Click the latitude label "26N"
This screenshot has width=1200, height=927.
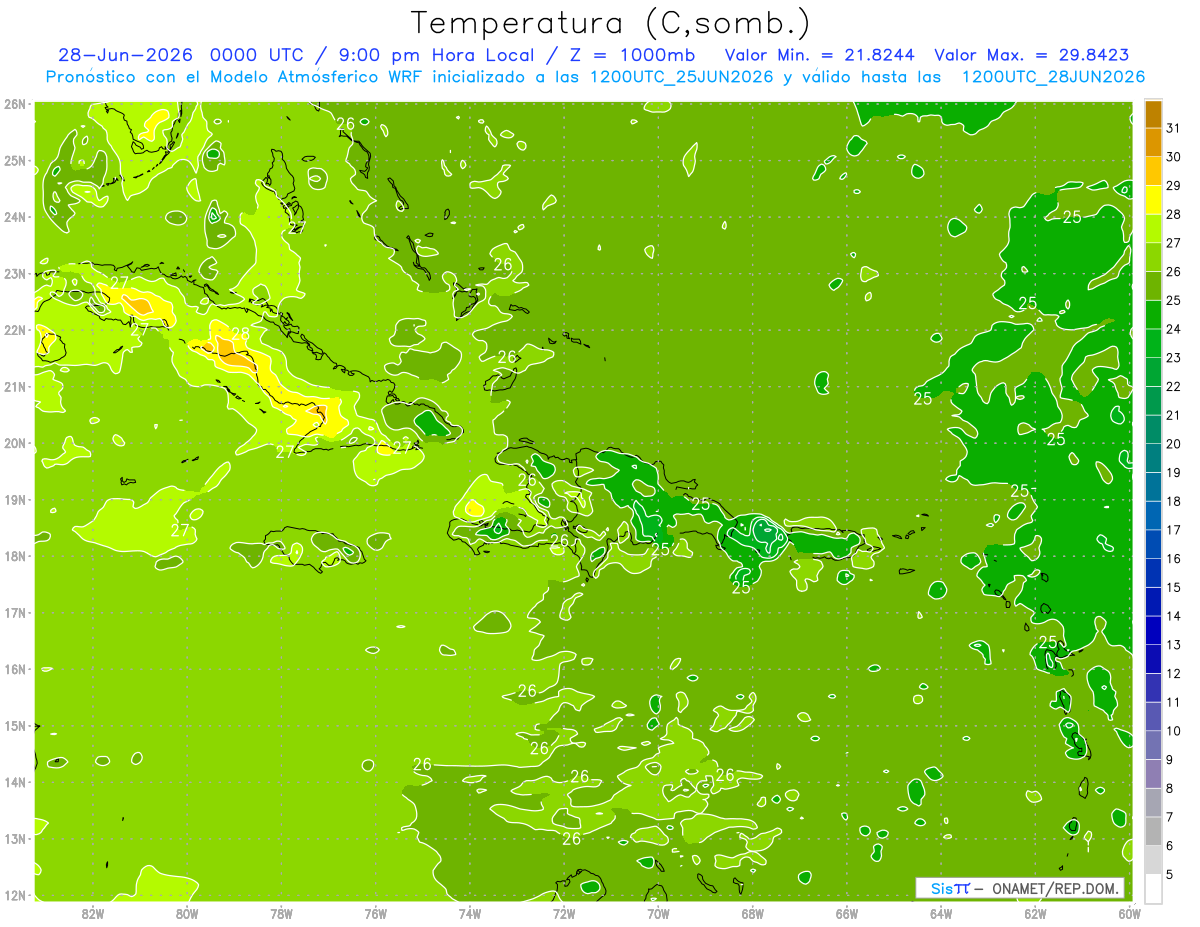tap(15, 104)
